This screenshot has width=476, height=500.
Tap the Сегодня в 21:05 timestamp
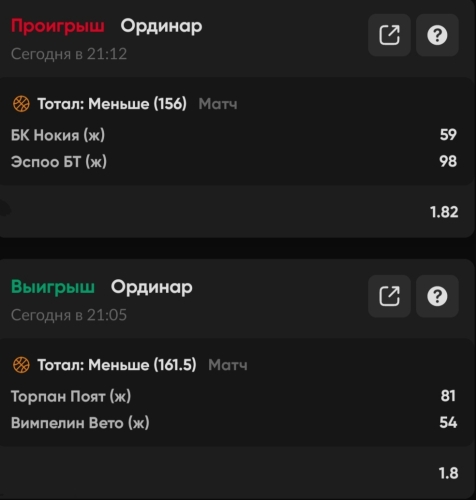[x=69, y=315]
